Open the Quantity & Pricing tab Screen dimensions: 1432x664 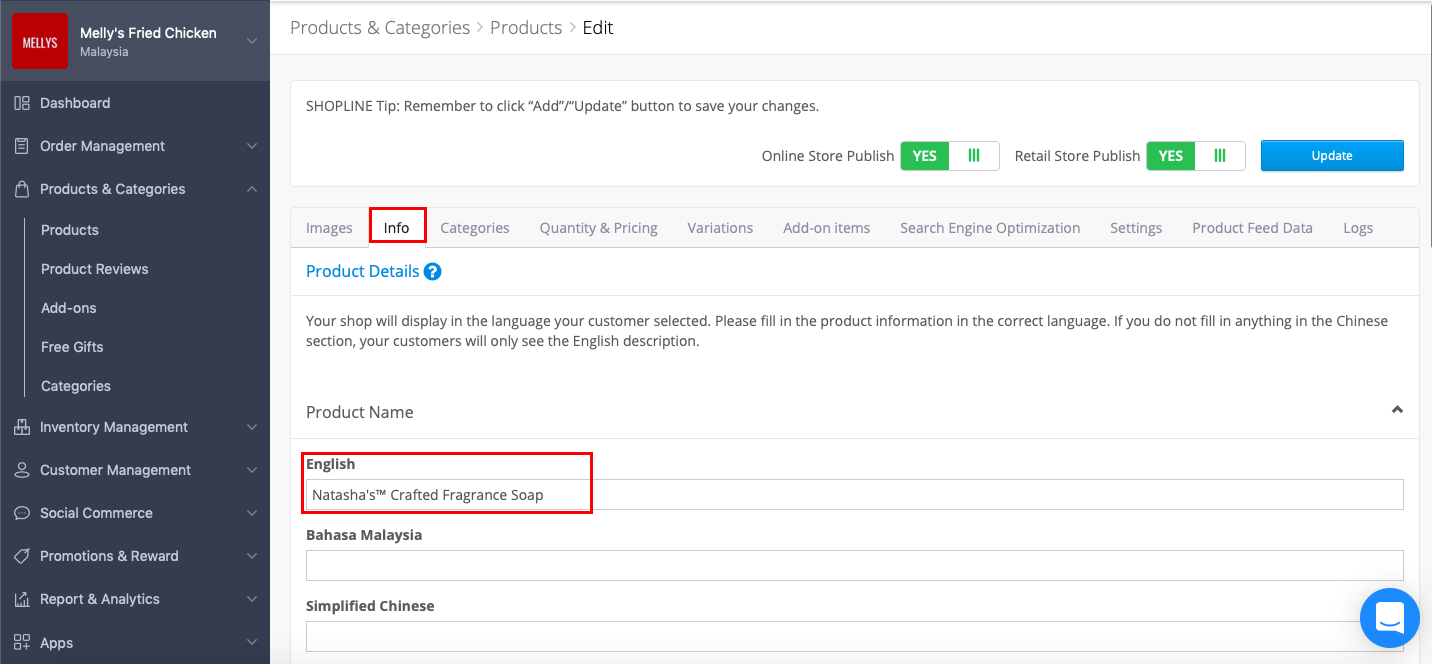[598, 227]
